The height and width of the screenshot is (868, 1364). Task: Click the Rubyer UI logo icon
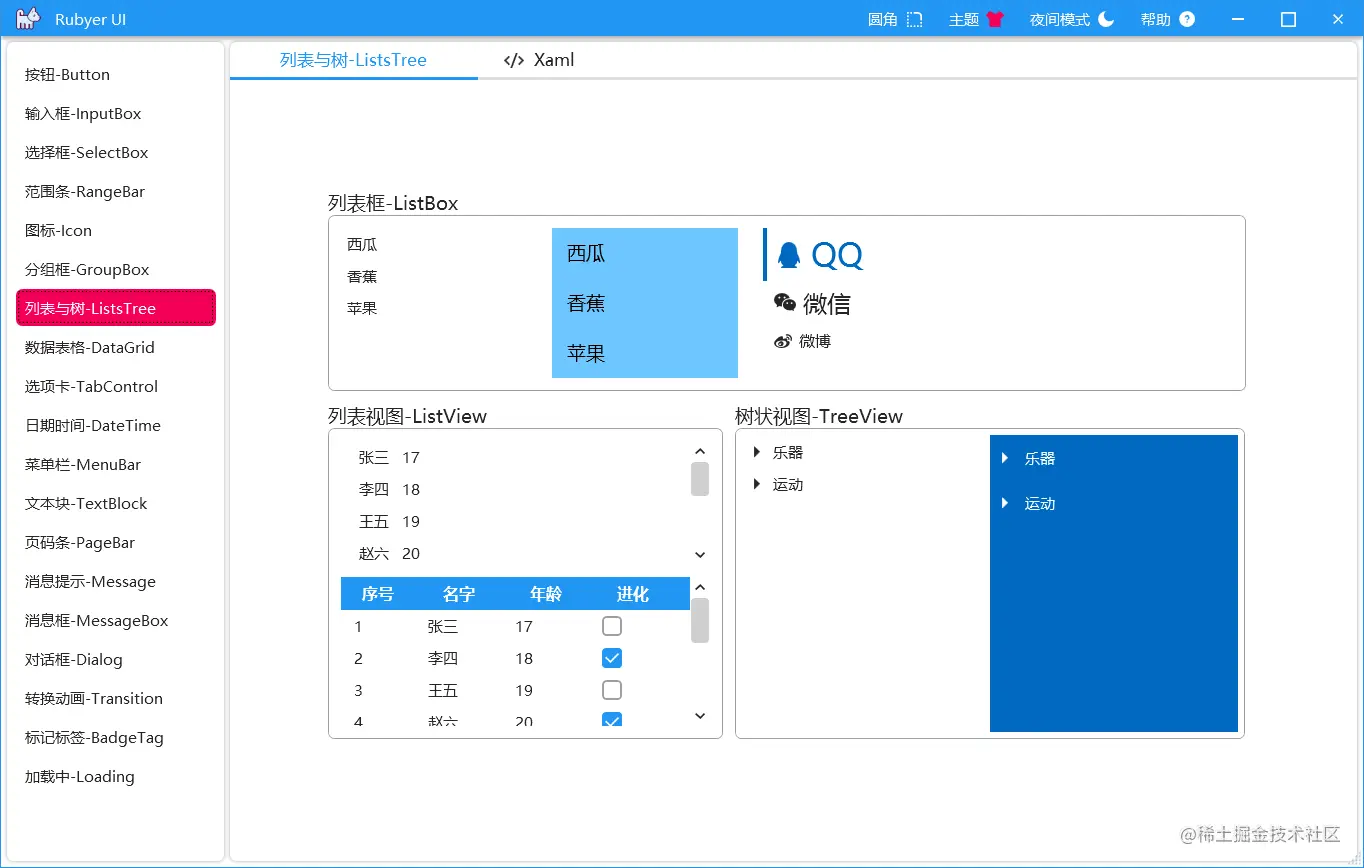click(x=26, y=18)
